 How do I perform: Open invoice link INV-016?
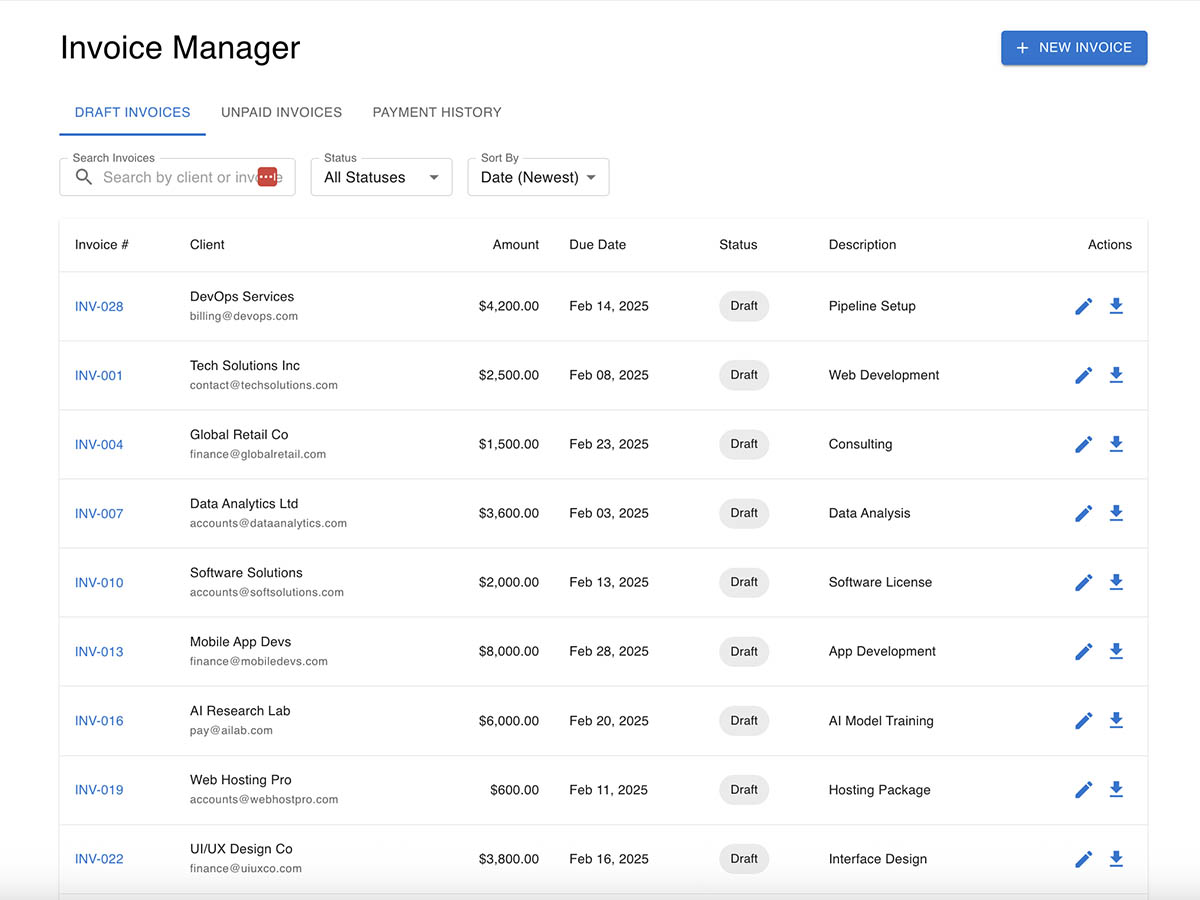(99, 720)
